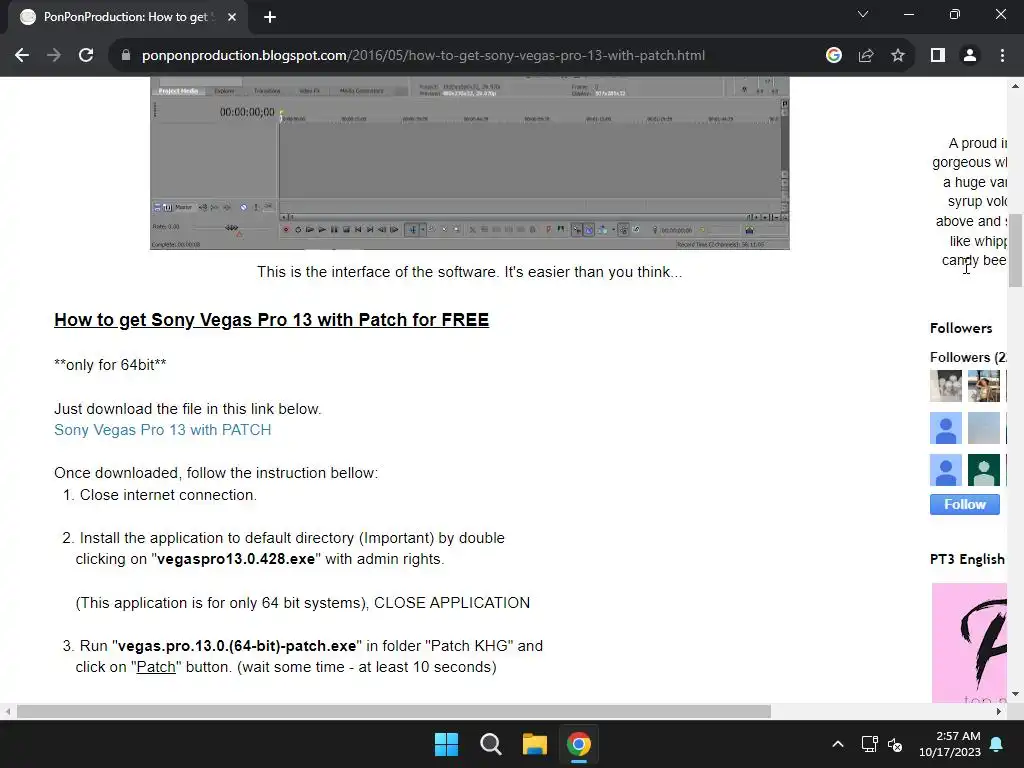The image size is (1024, 768).
Task: Click the Followers section heading
Action: tap(961, 328)
